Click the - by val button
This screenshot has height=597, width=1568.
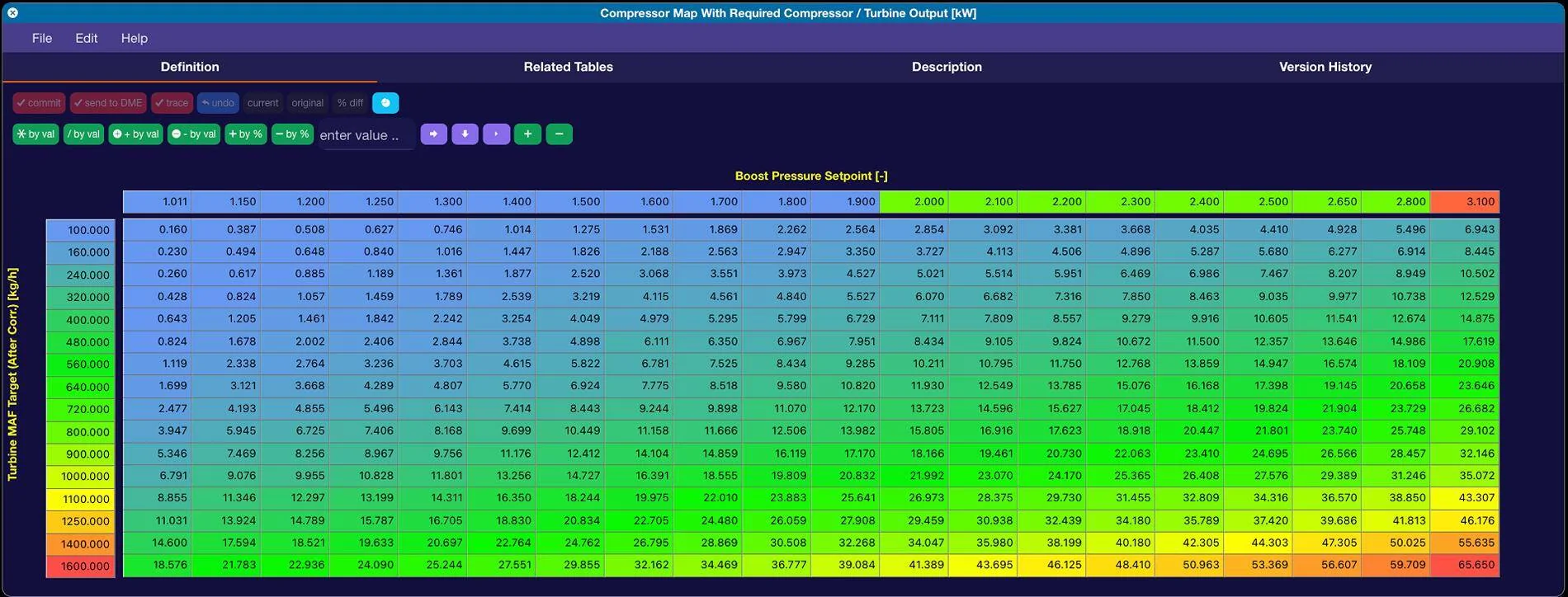194,134
